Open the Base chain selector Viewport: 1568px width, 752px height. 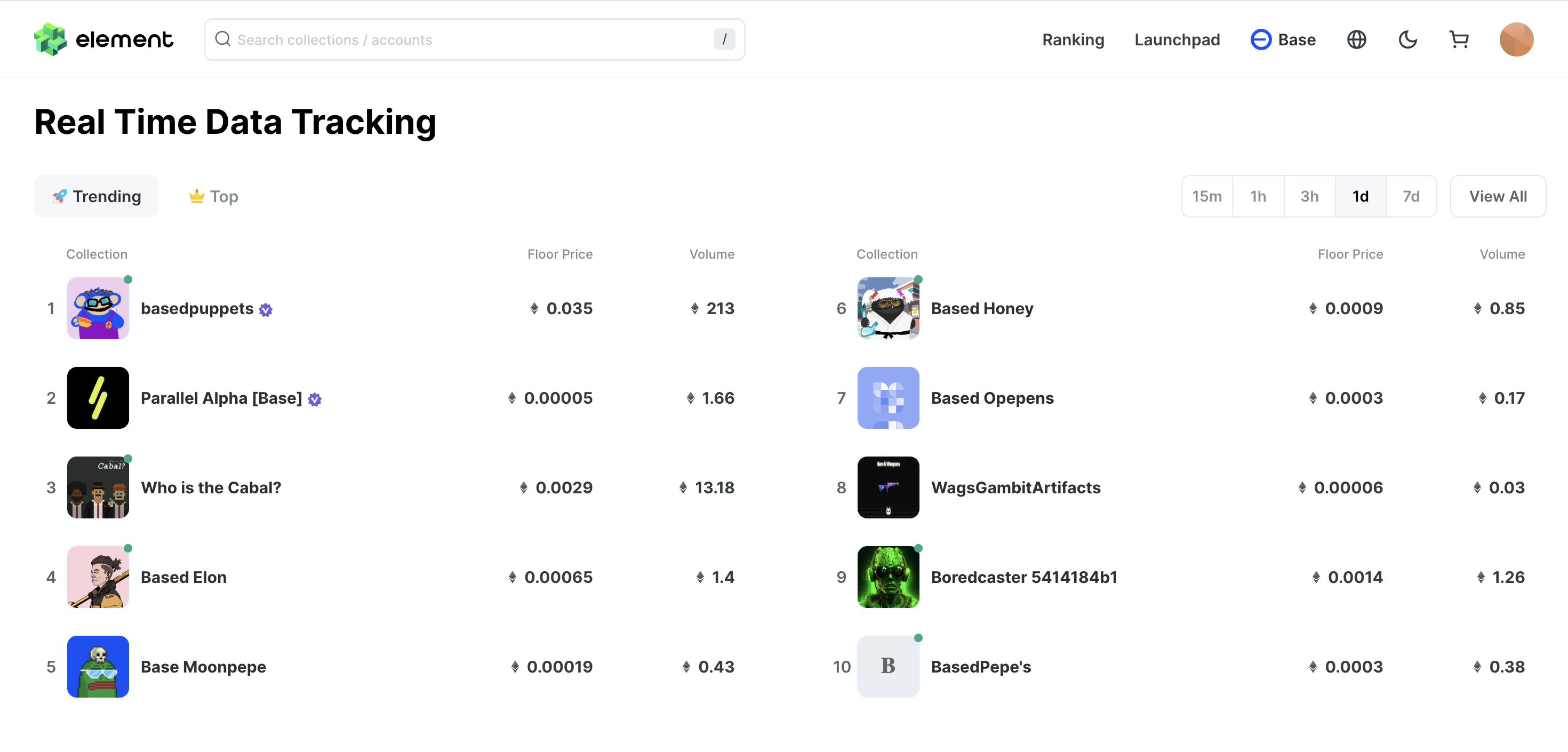pos(1283,39)
